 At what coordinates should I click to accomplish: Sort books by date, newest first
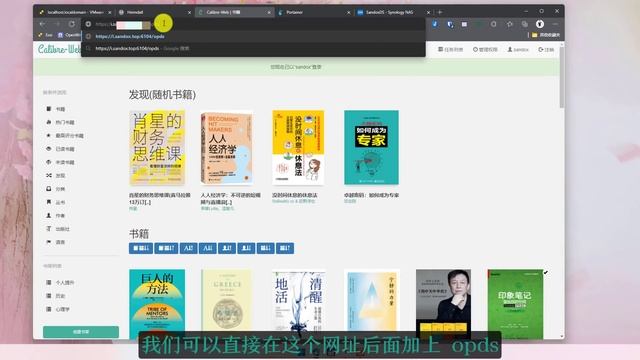coord(141,248)
